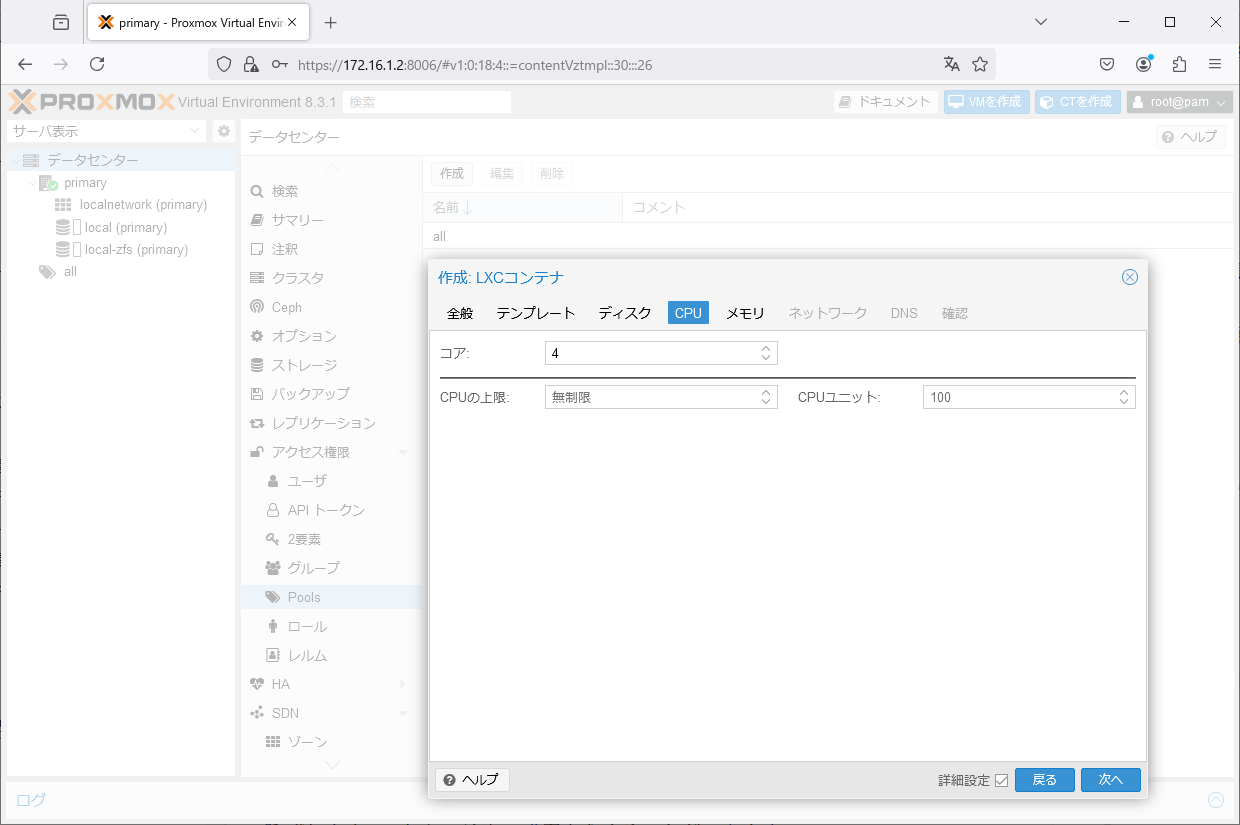Collapse the アクセス権限 section arrow
The image size is (1240, 825).
pyautogui.click(x=403, y=453)
